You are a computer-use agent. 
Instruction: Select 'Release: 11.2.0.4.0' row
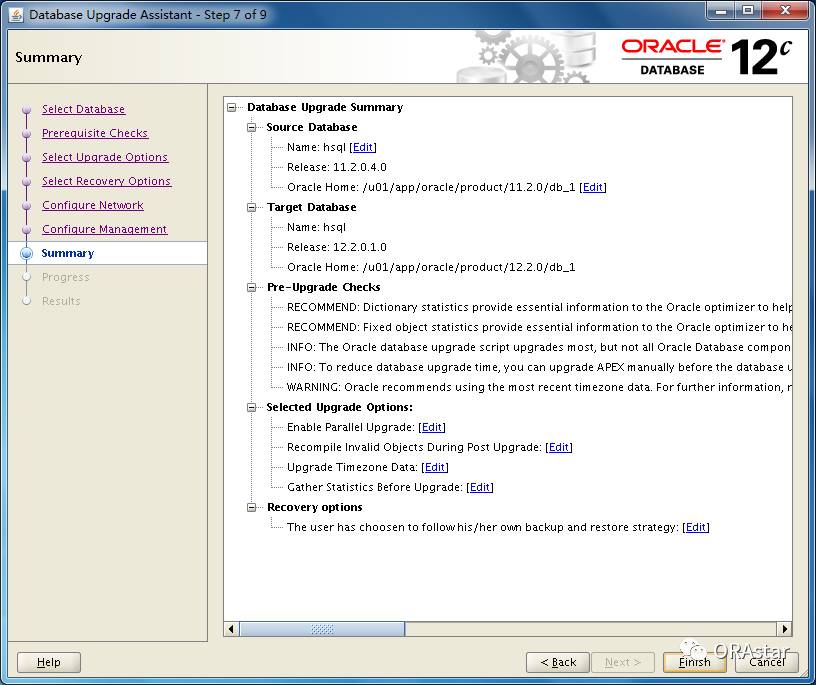tap(337, 168)
